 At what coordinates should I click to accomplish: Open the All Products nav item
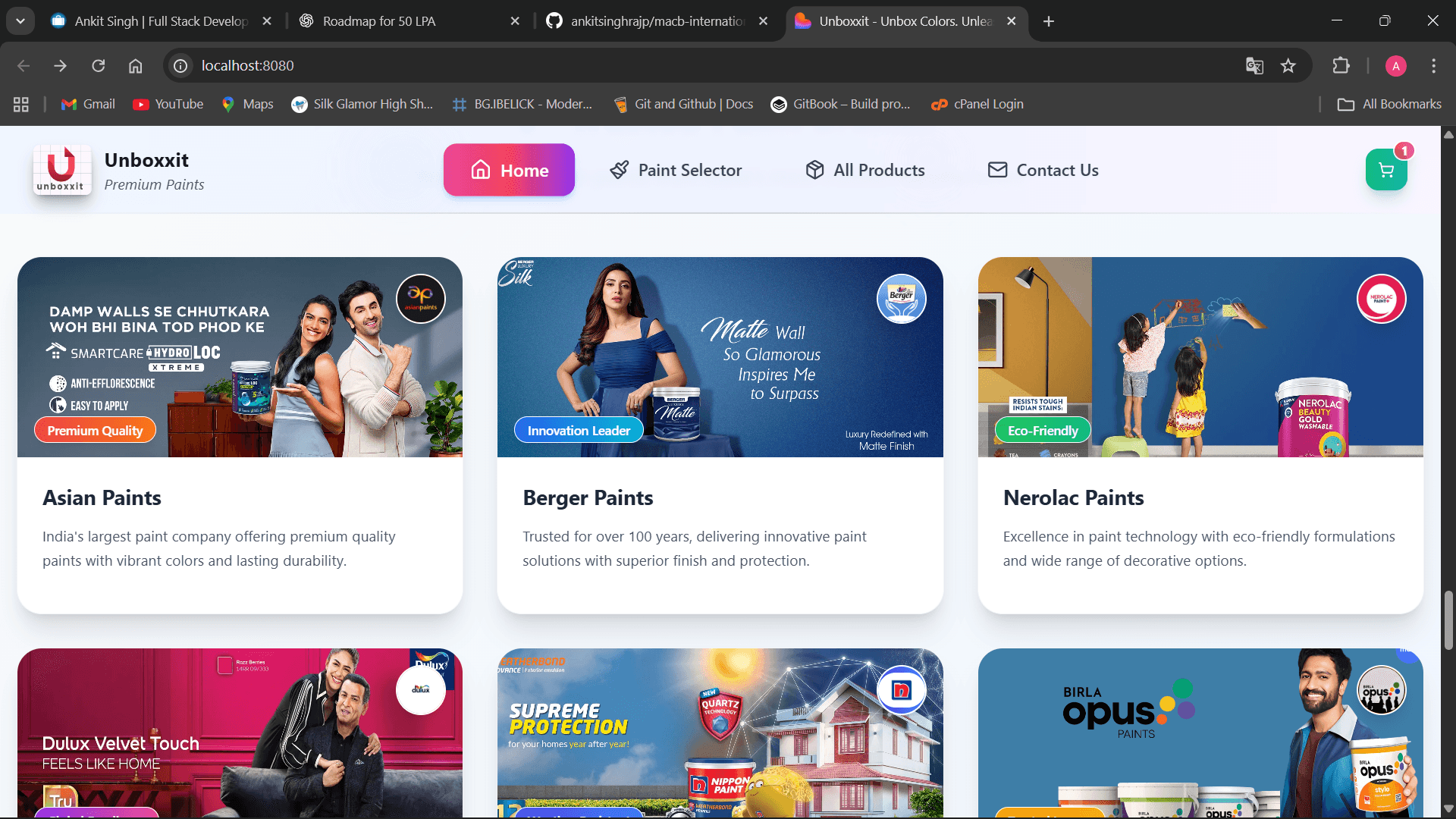865,170
